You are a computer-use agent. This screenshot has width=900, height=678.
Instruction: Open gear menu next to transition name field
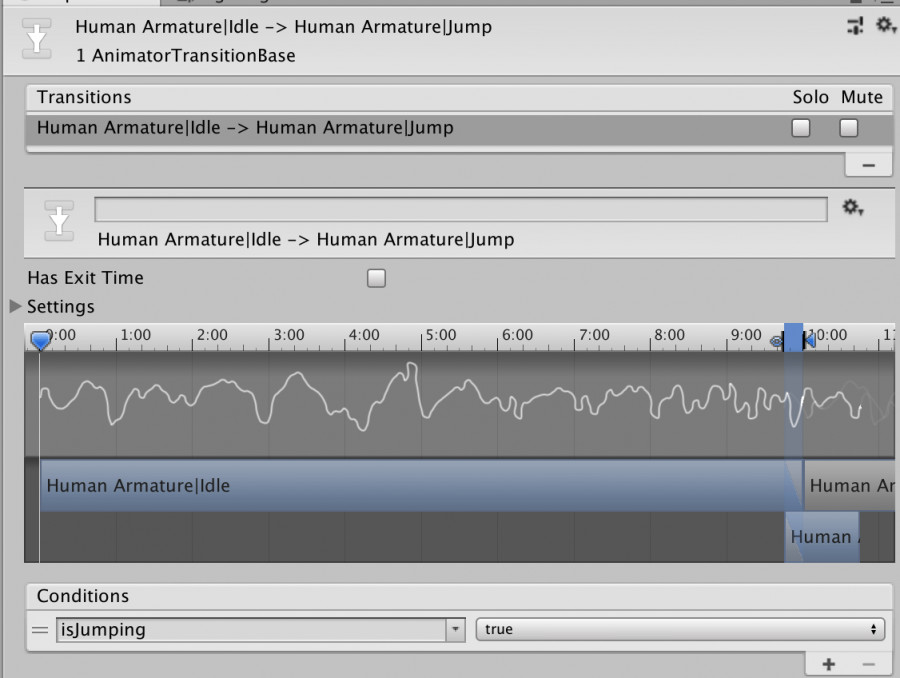point(853,207)
